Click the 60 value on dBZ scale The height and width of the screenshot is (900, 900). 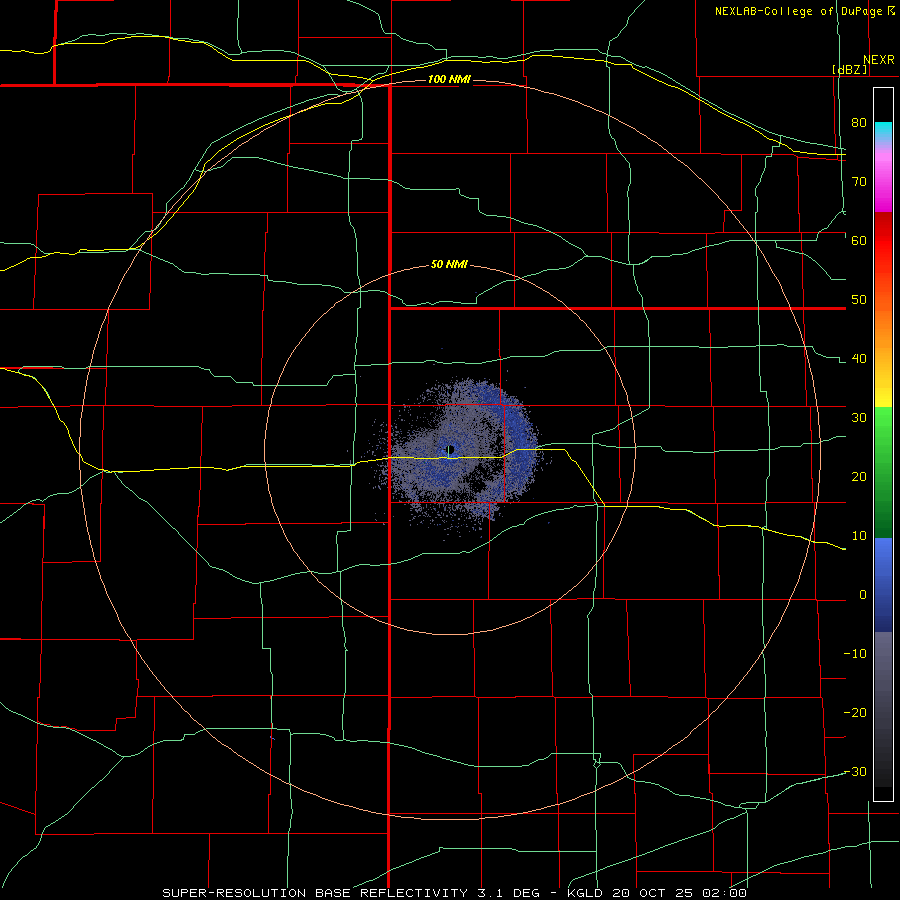point(859,240)
